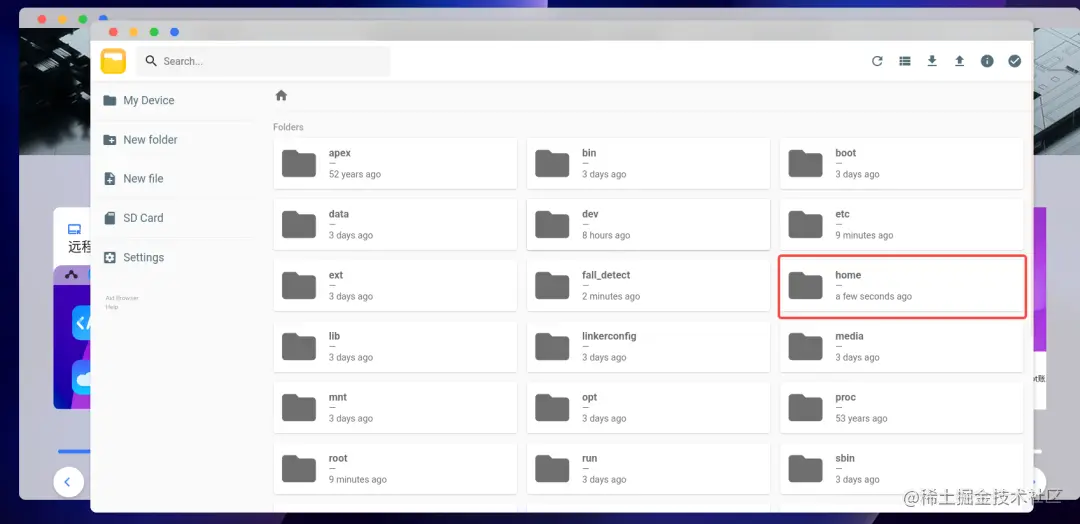The image size is (1080, 524).
Task: Focus the Search... input field
Action: pyautogui.click(x=263, y=61)
